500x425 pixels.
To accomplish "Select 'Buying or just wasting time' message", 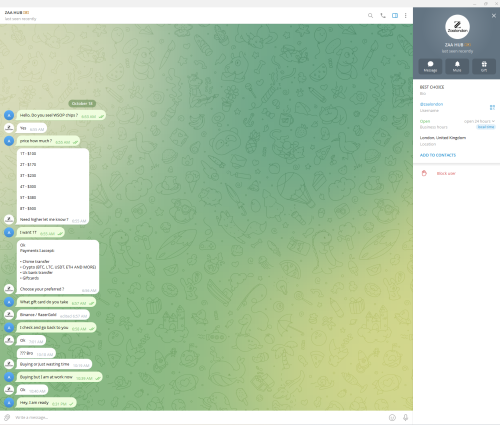I will [x=54, y=364].
